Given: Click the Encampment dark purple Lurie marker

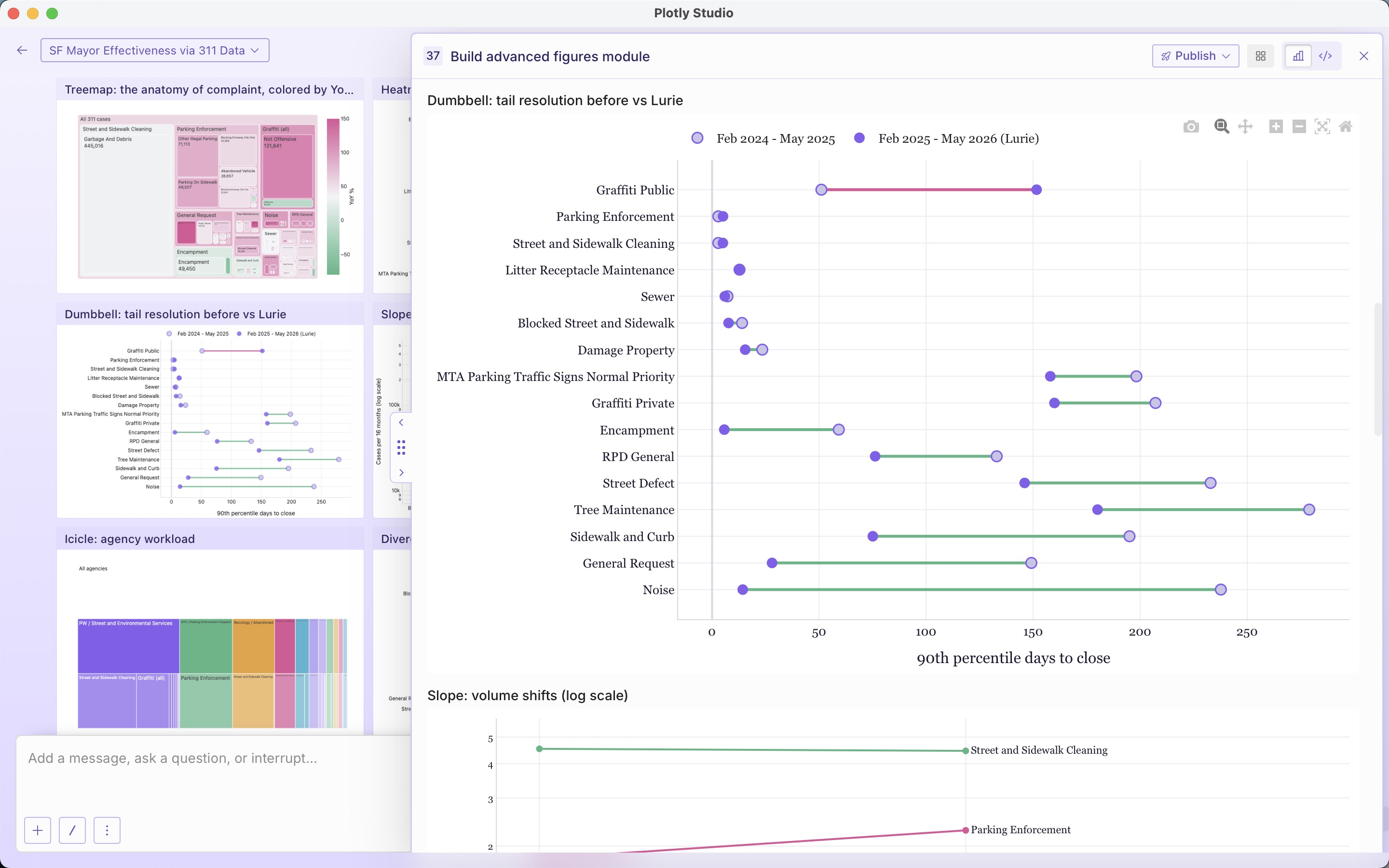Looking at the screenshot, I should coord(724,429).
